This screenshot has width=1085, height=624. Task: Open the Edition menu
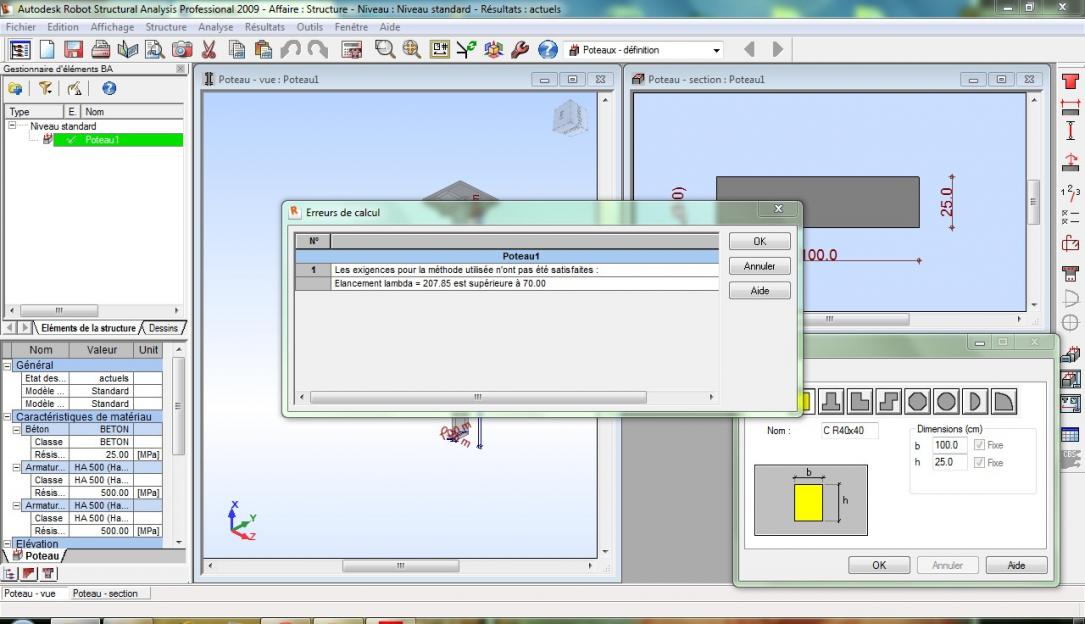[63, 27]
